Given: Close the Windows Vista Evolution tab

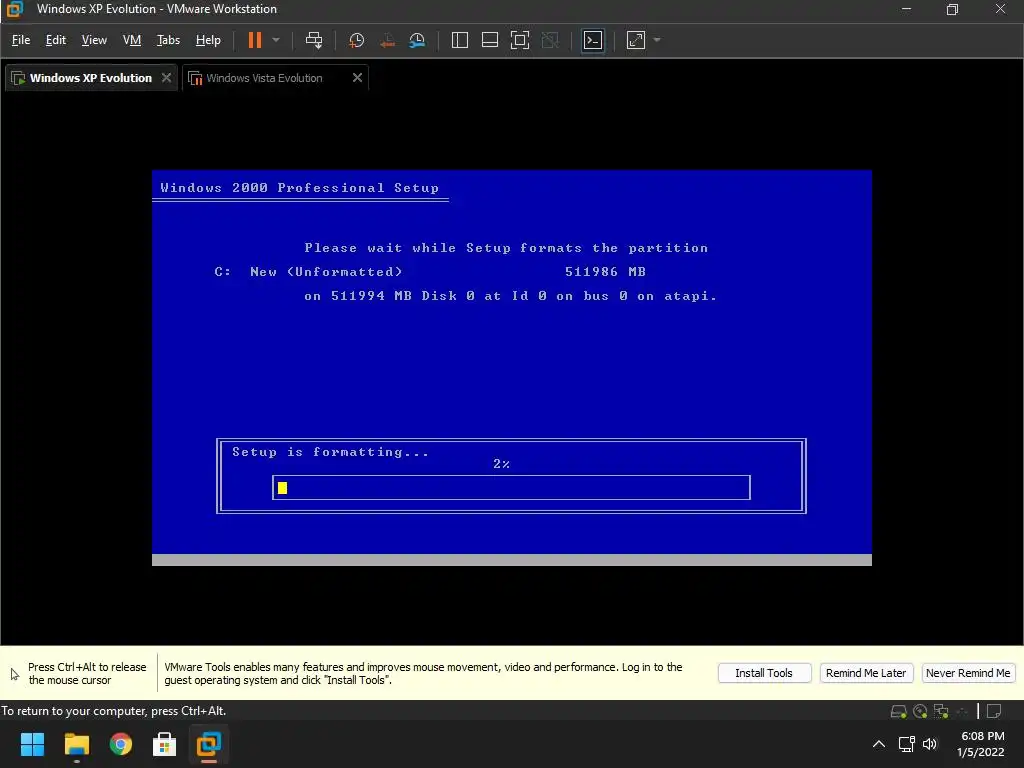Looking at the screenshot, I should (357, 78).
